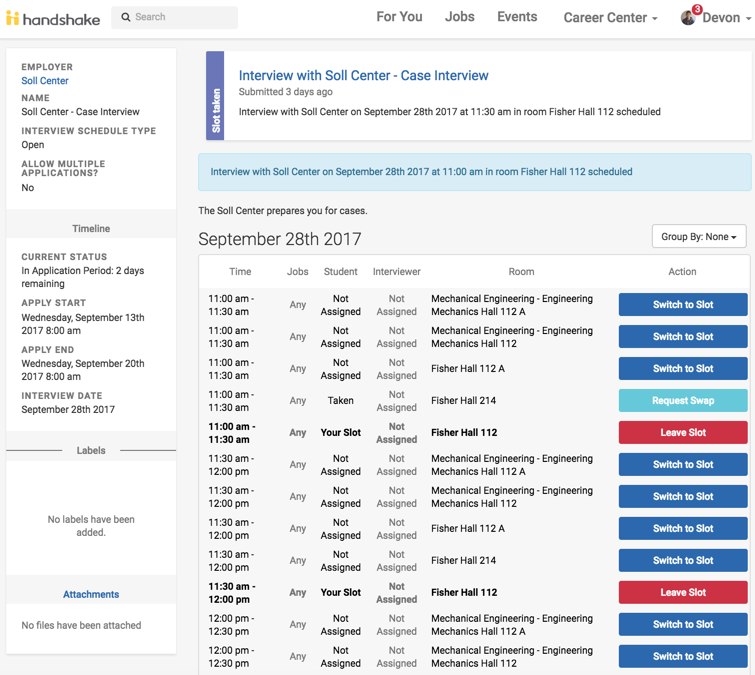Switch to 11:00 am Fisher Hall 112 A slot
755x675 pixels.
[x=683, y=368]
